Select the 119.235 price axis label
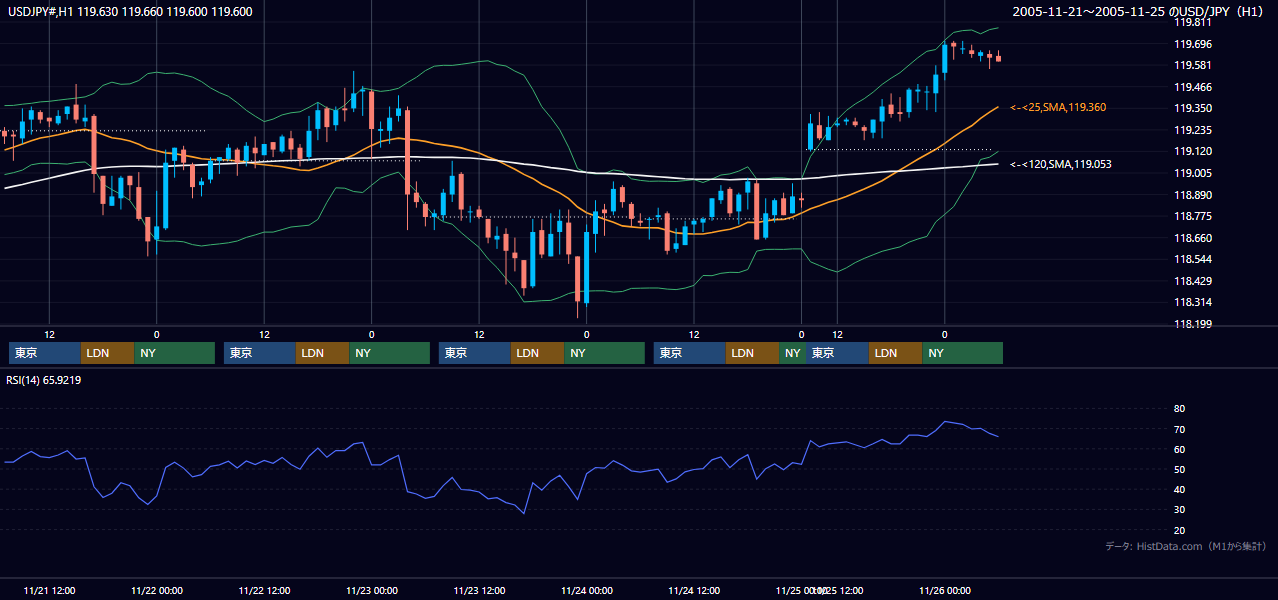Viewport: 1278px width, 600px height. 1192,130
